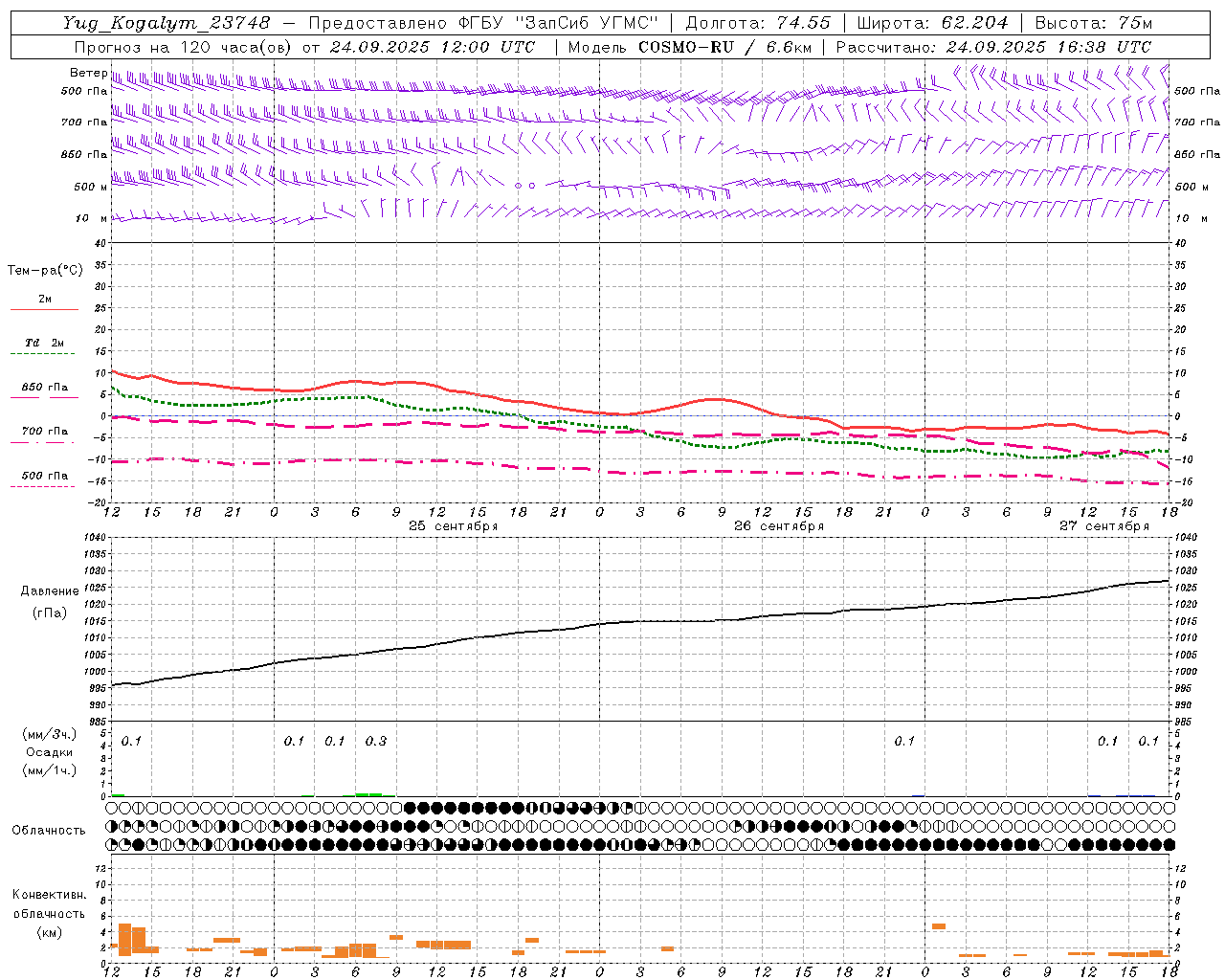Screen dimensions: 1225x980
Task: Click the green precipitation bar under 0.3
Action: tap(369, 794)
